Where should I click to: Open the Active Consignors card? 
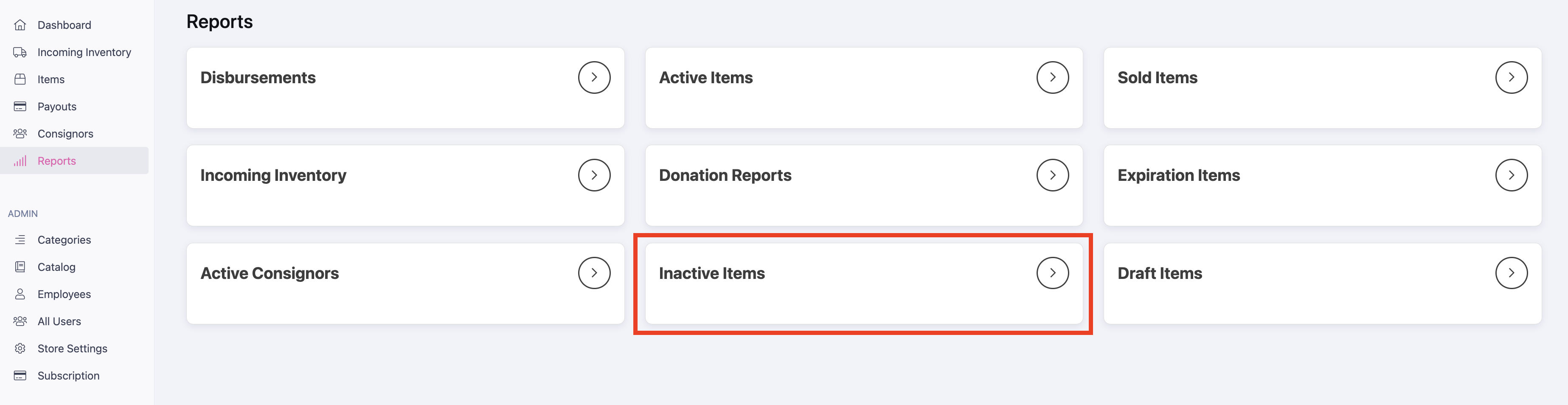pyautogui.click(x=405, y=284)
